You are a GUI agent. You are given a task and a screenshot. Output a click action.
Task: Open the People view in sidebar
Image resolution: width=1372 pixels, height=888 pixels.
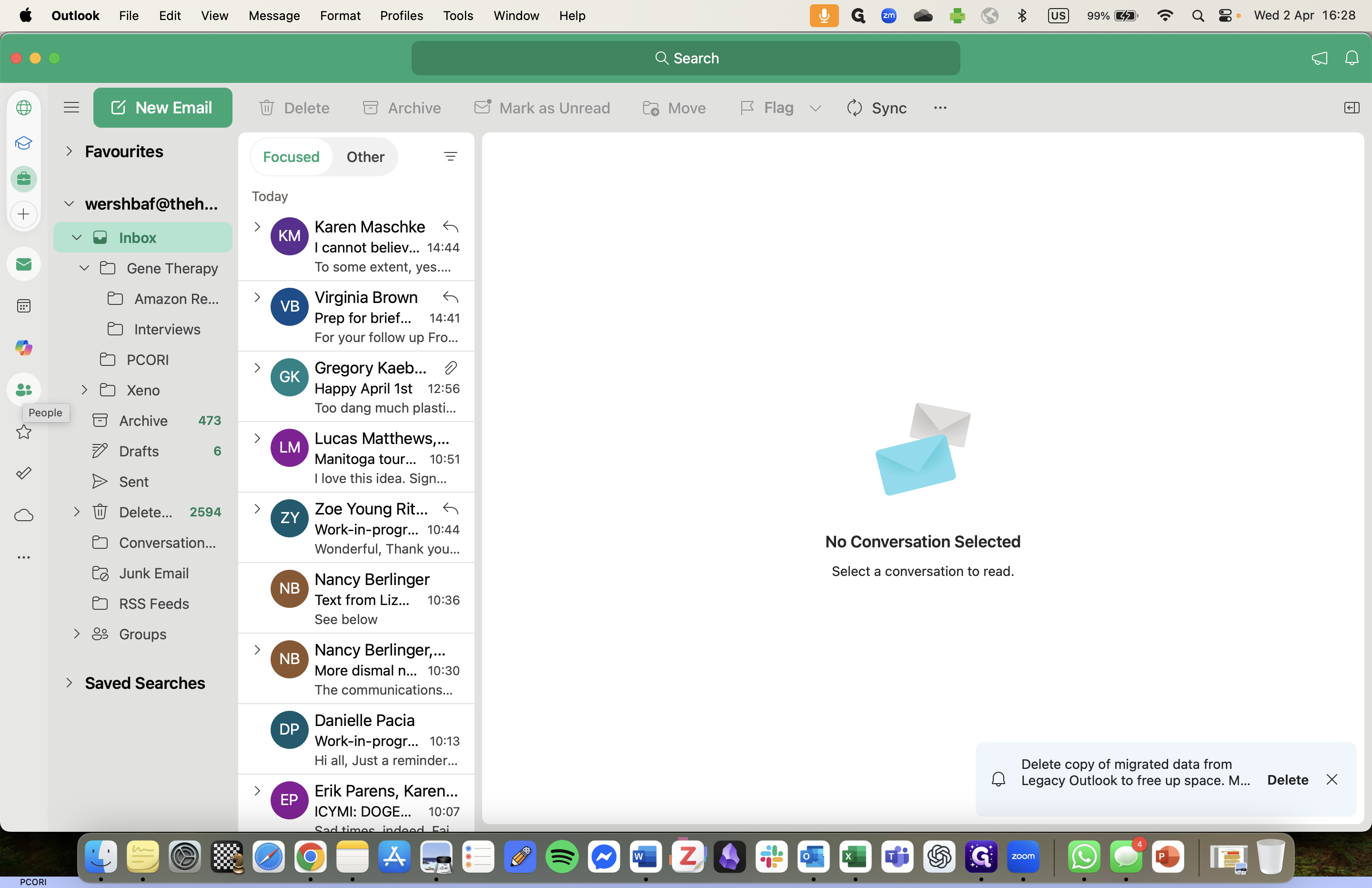click(24, 390)
